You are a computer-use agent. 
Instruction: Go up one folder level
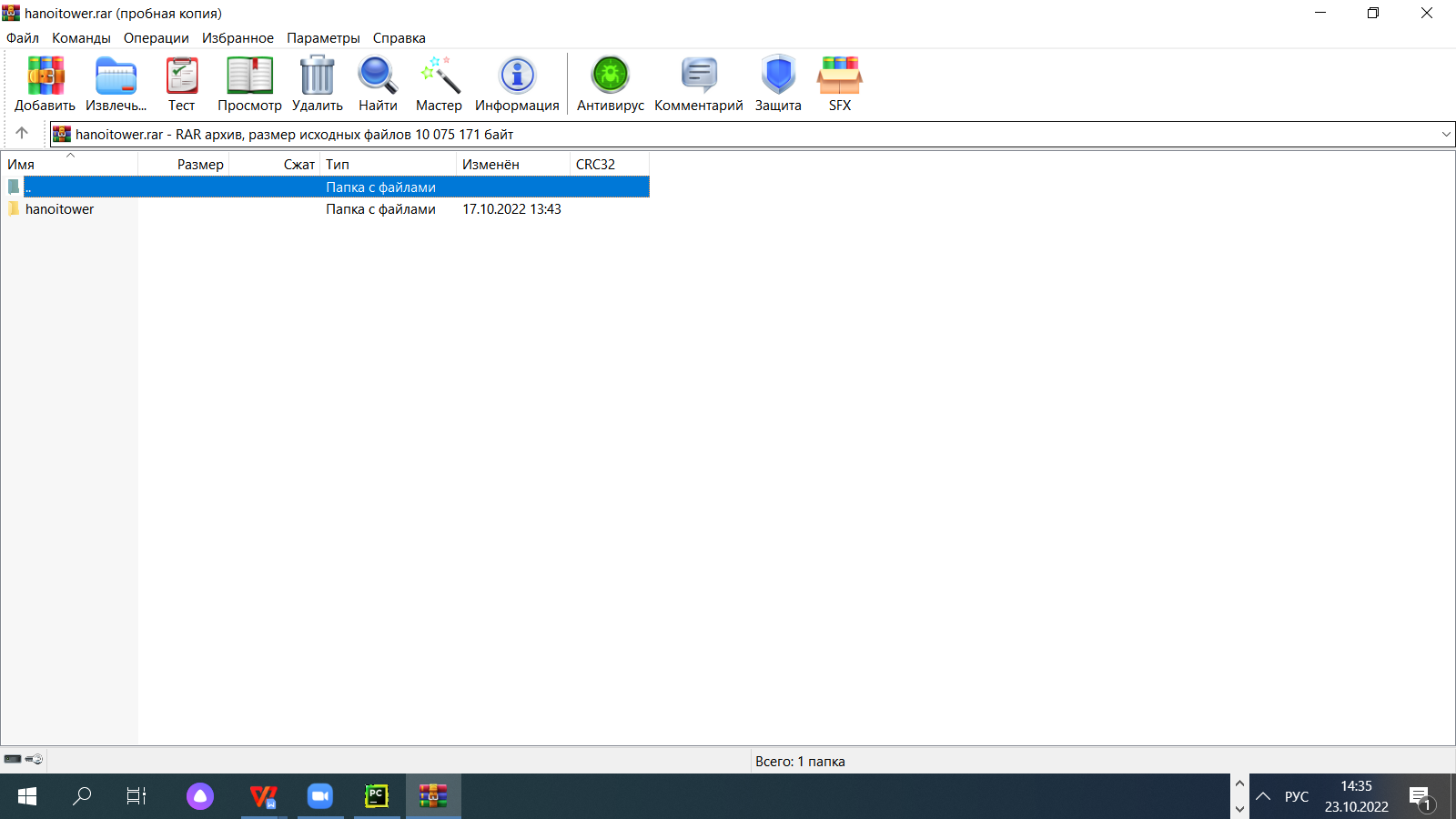pos(22,134)
